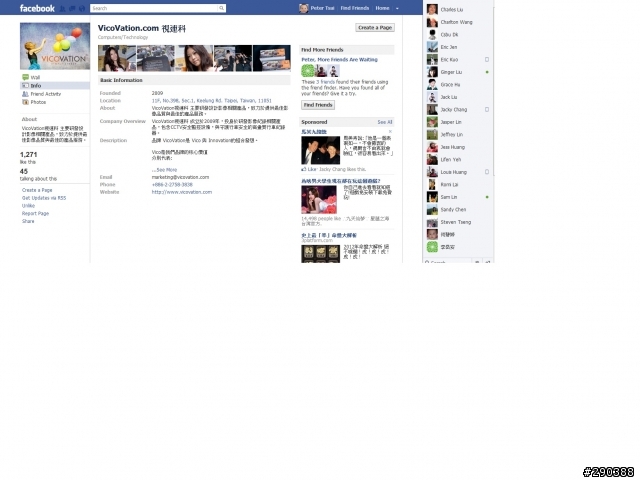Click Jess Huang's chat avatar
This screenshot has height=480, width=640.
(432, 147)
